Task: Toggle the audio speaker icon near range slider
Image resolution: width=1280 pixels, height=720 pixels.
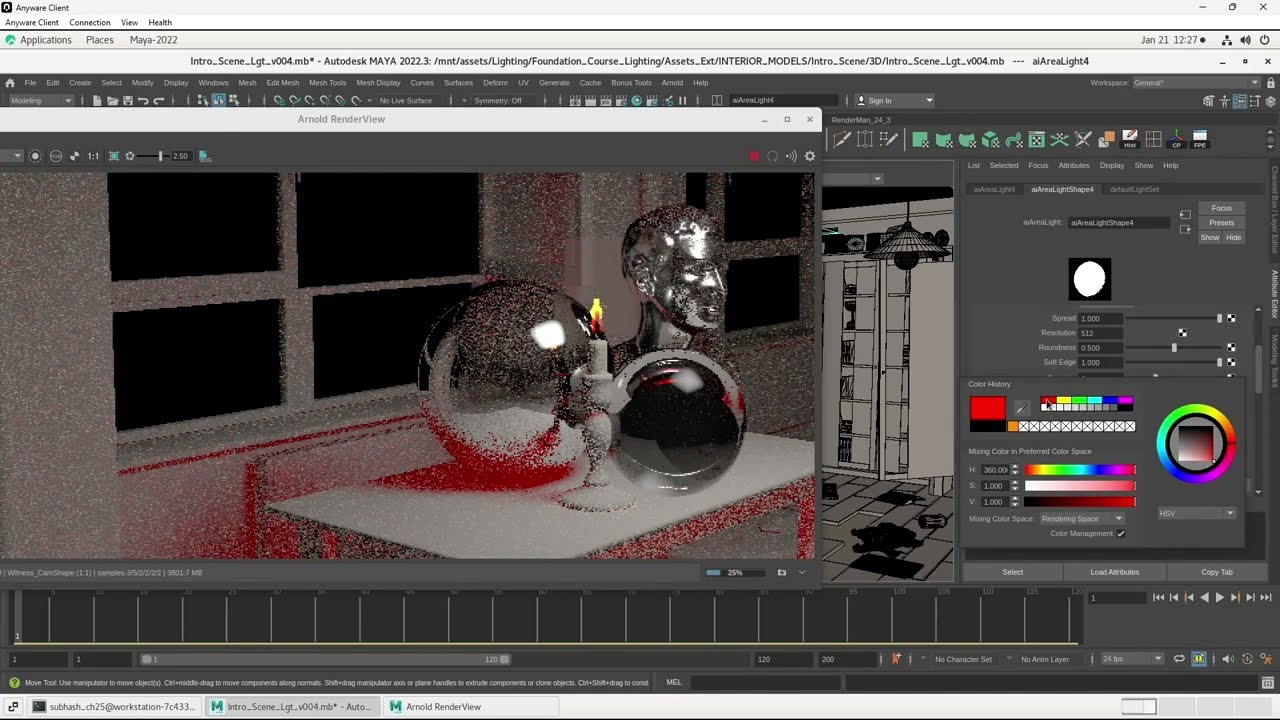Action: [x=1227, y=659]
